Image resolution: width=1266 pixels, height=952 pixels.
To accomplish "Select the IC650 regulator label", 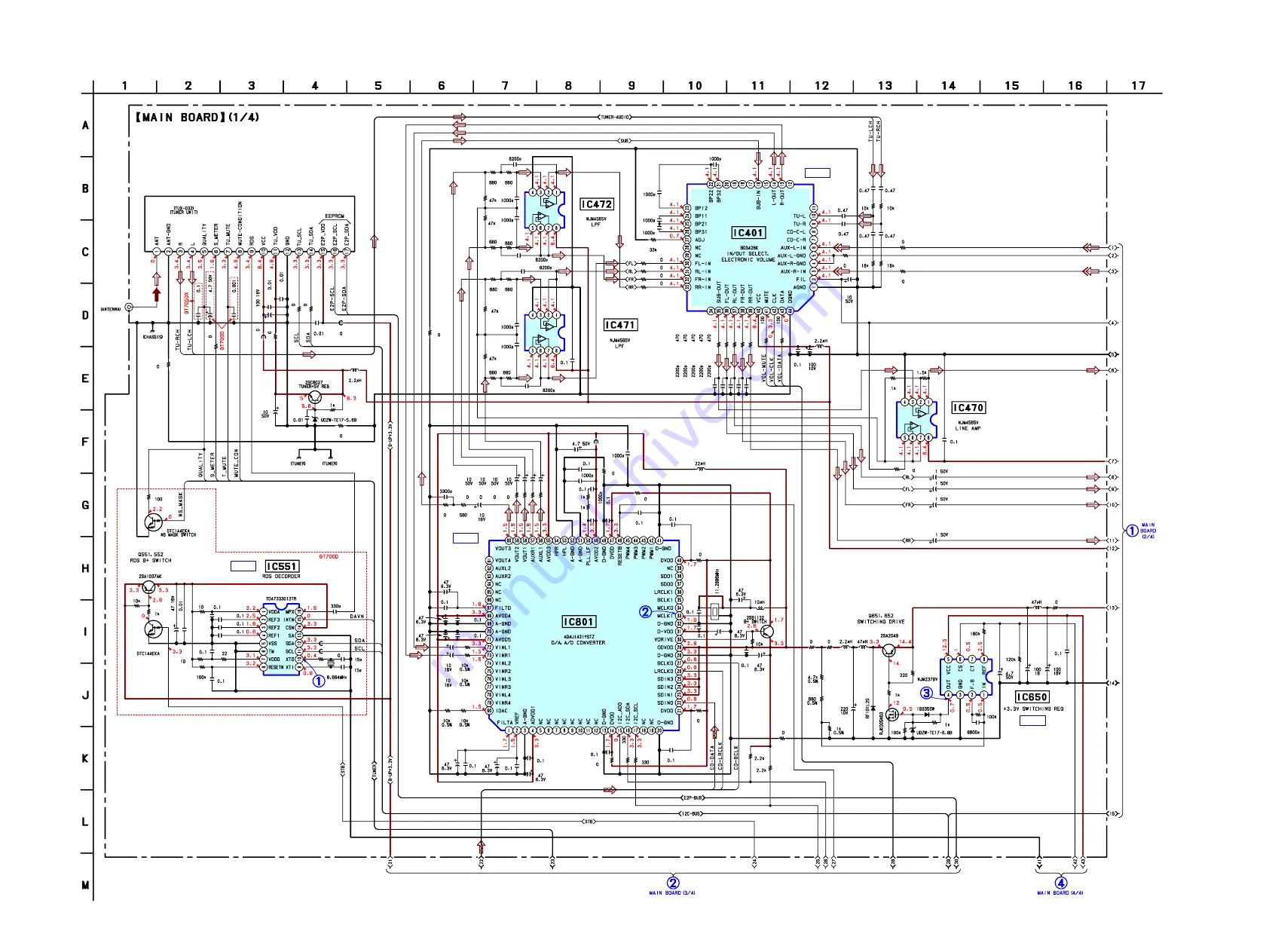I will point(1032,697).
